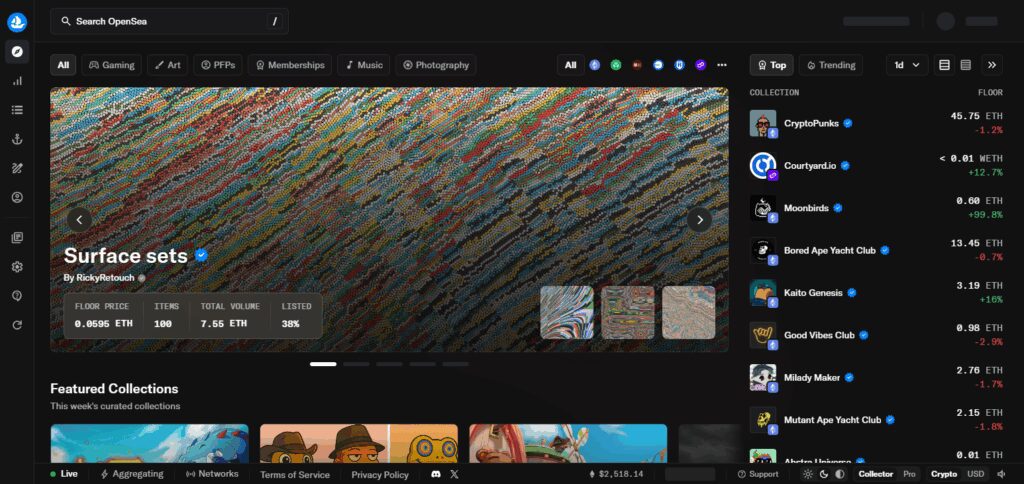The image size is (1024, 484).
Task: Select the Memberships category tab
Action: (x=290, y=65)
